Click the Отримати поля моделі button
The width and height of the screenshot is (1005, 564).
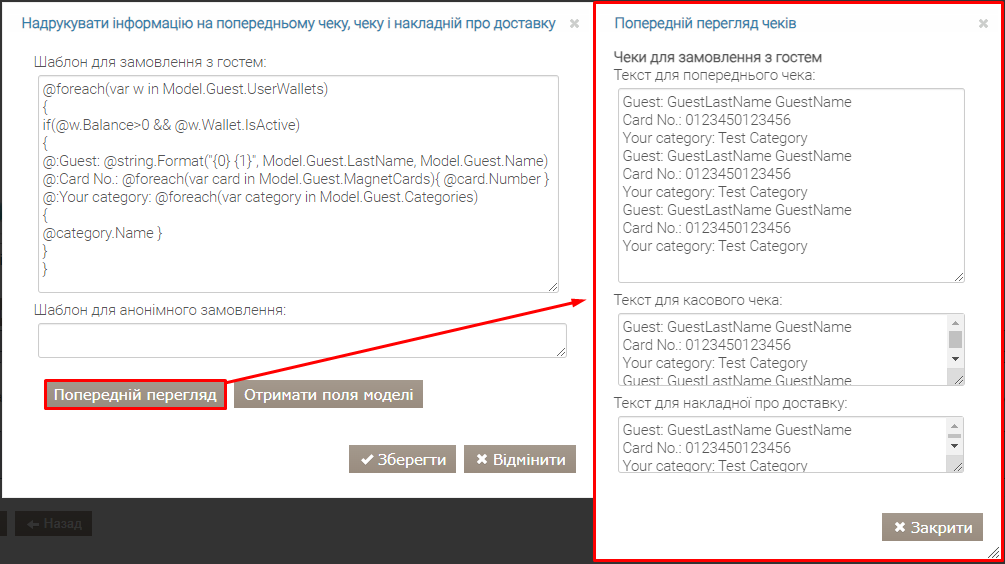(x=329, y=394)
